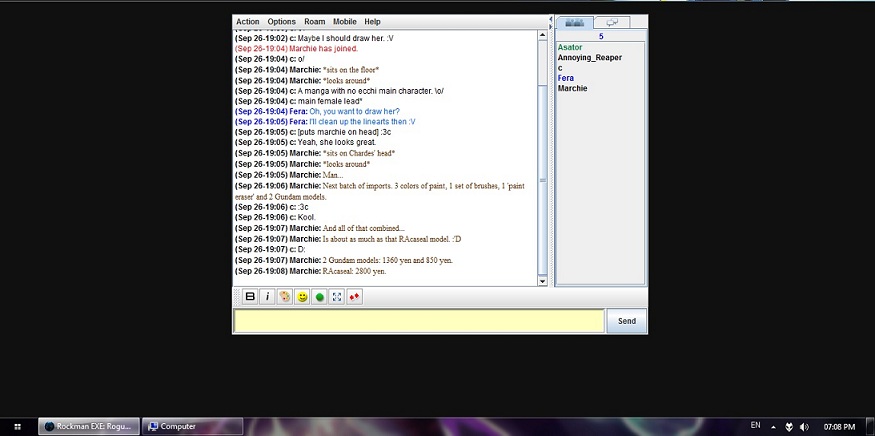Screen dimensions: 875x436
Task: Open the Windows Start button
Action: pos(17,427)
